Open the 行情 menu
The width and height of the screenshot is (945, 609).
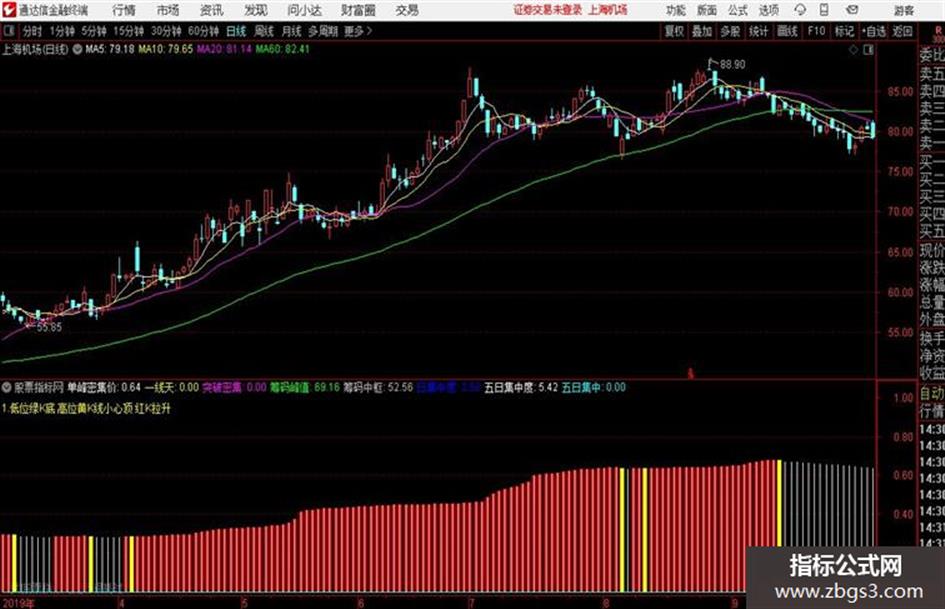124,10
